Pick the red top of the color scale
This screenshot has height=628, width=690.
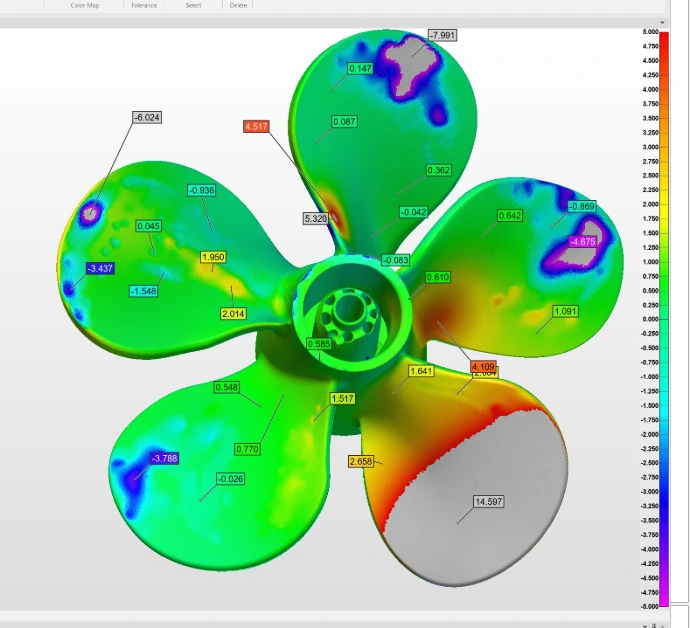pyautogui.click(x=664, y=36)
